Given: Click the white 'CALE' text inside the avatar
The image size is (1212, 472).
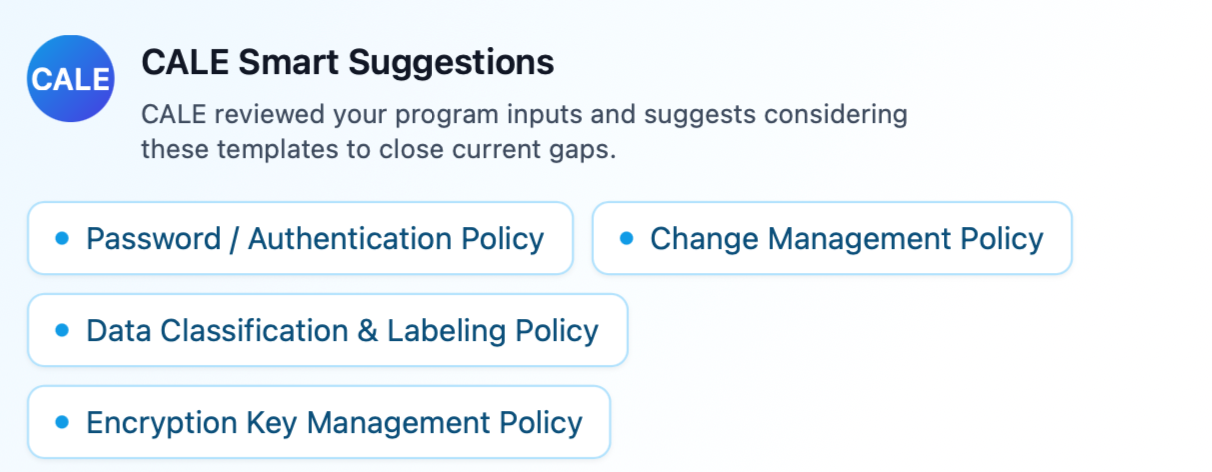Looking at the screenshot, I should 70,80.
